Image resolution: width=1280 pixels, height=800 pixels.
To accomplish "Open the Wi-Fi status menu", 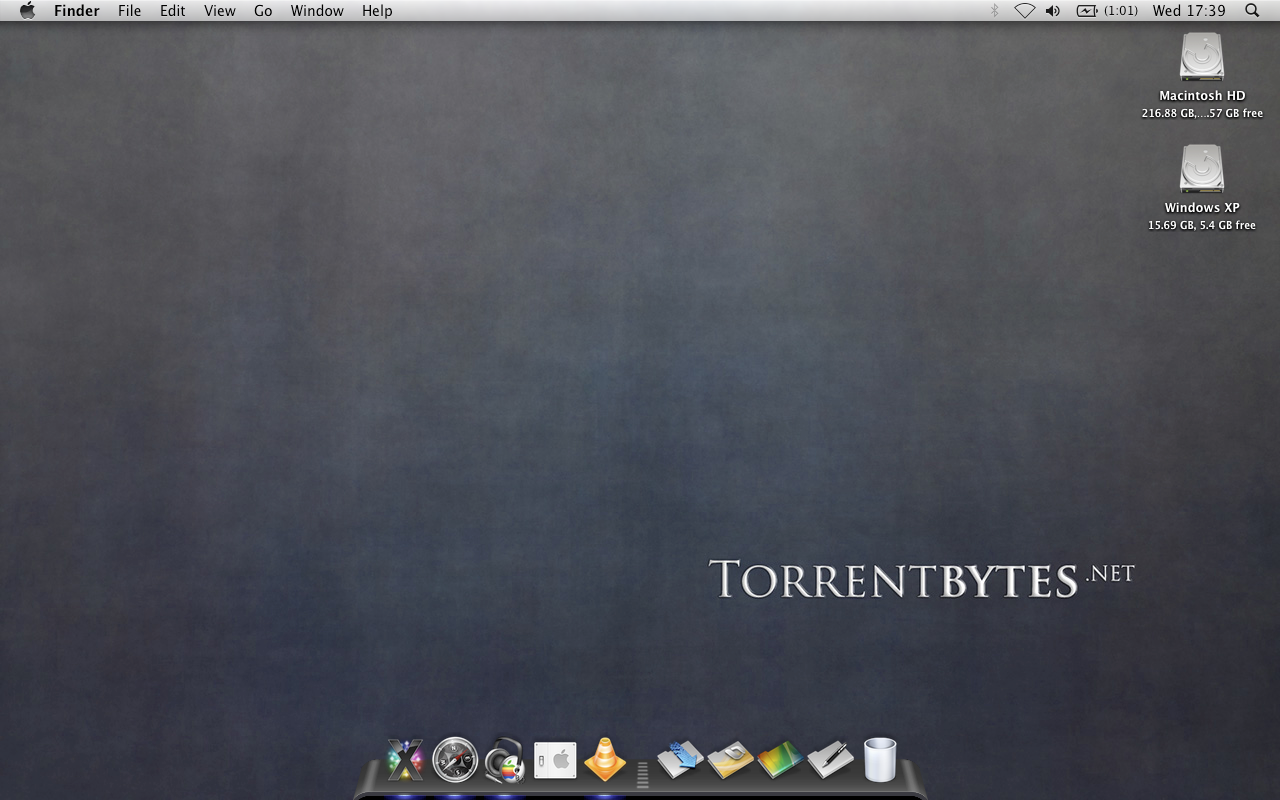I will pyautogui.click(x=1024, y=11).
